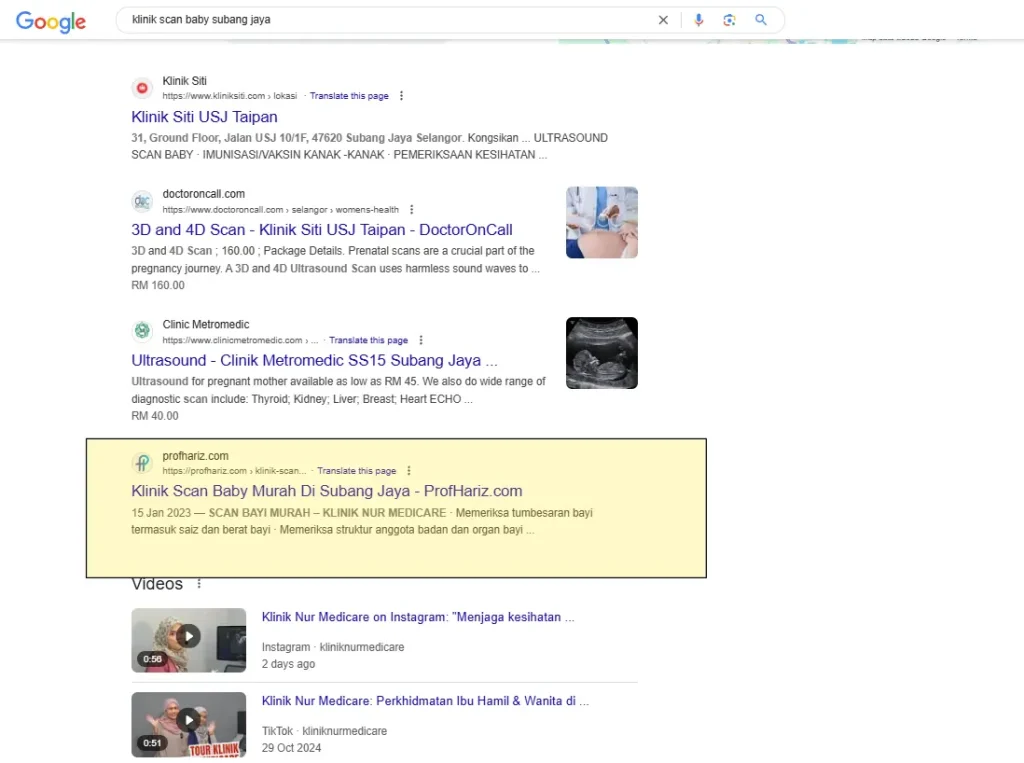Open Google Lens search by image
Viewport: 1024px width, 763px height.
coord(729,20)
